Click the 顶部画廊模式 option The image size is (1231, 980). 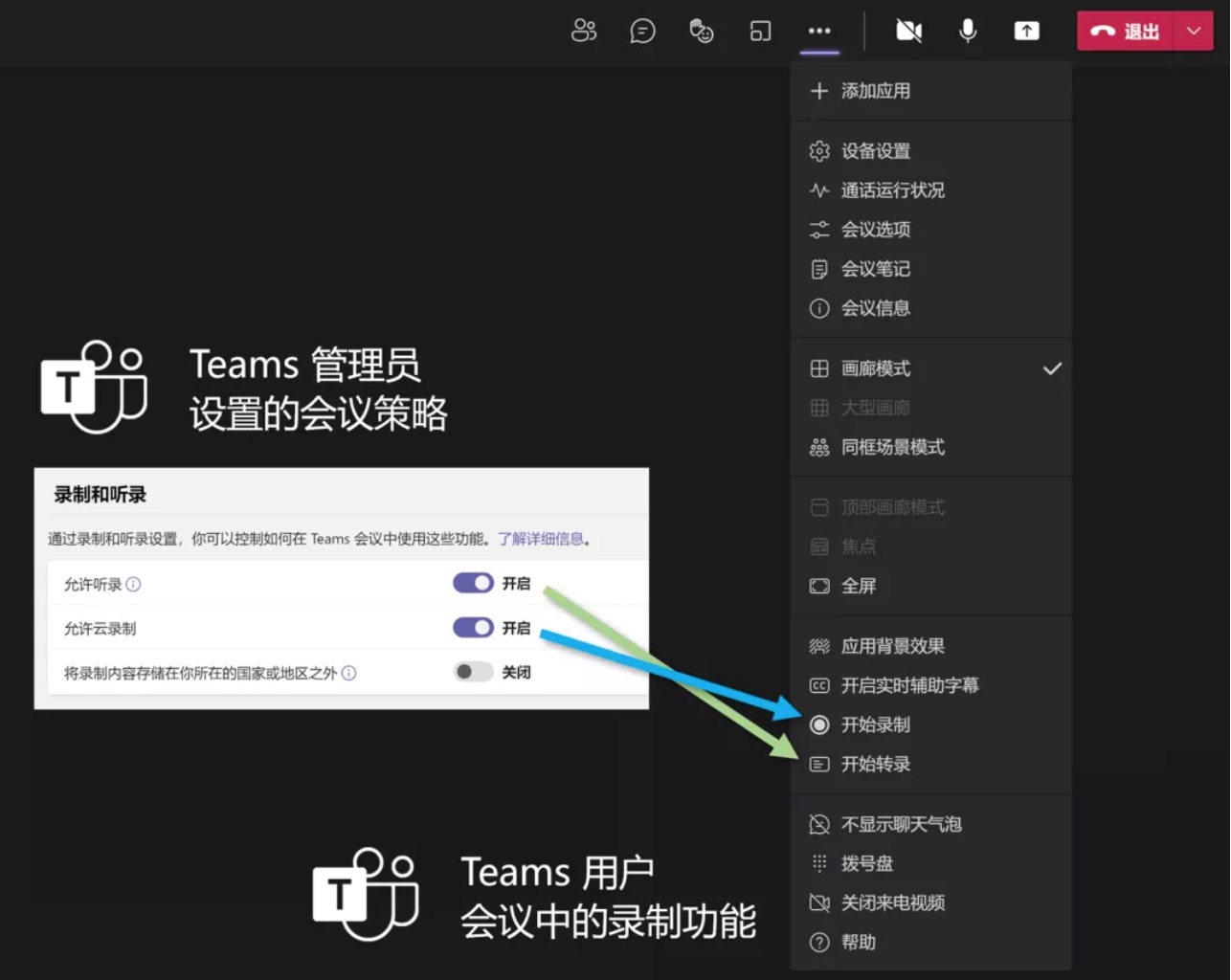[931, 507]
